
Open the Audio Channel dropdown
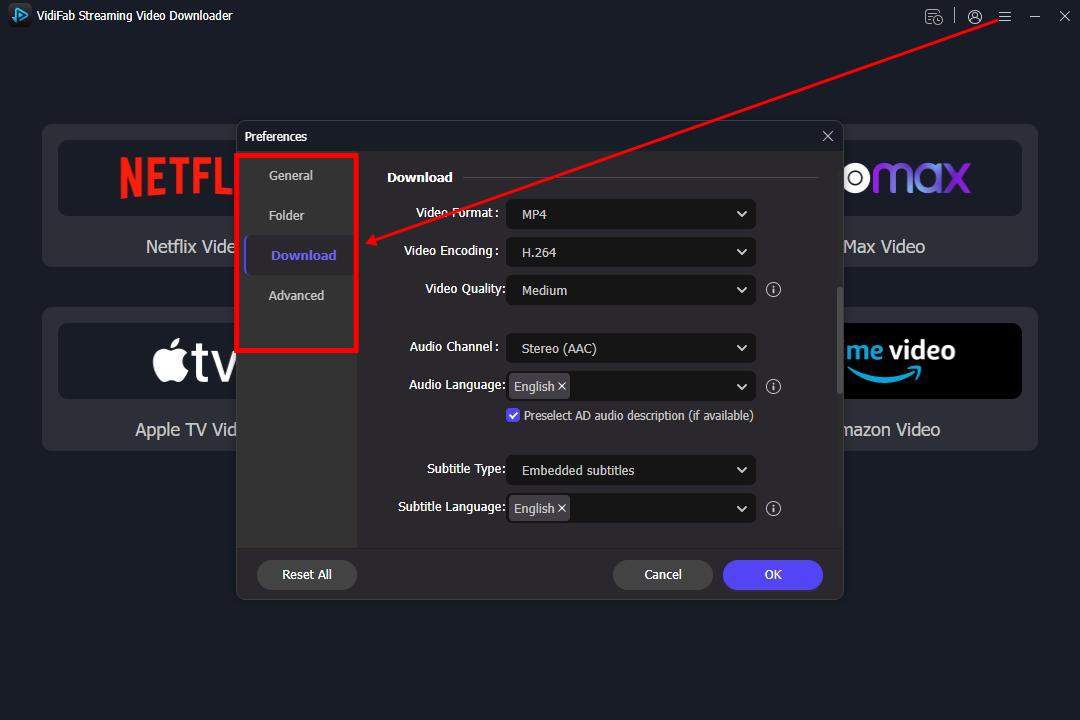tap(631, 349)
